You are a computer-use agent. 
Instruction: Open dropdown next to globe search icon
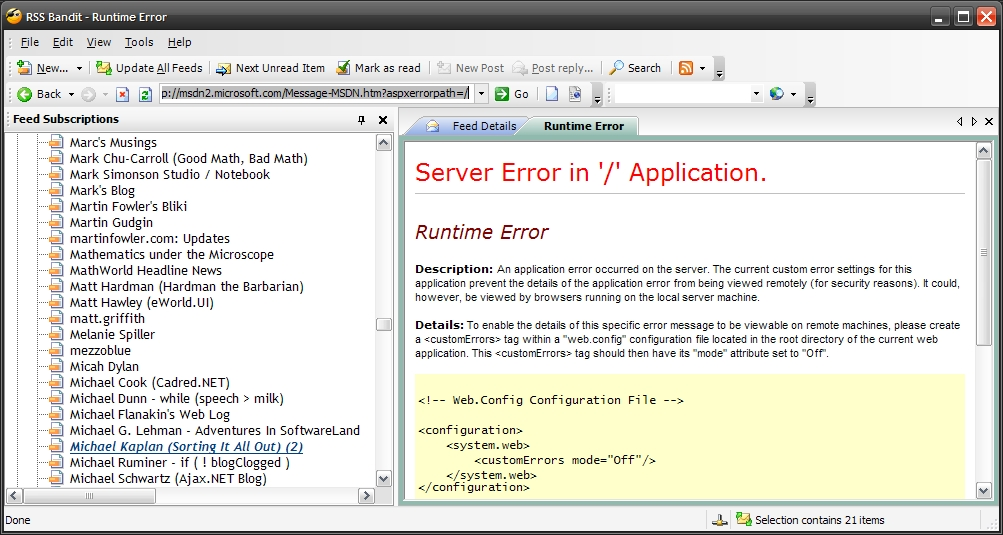pyautogui.click(x=793, y=95)
